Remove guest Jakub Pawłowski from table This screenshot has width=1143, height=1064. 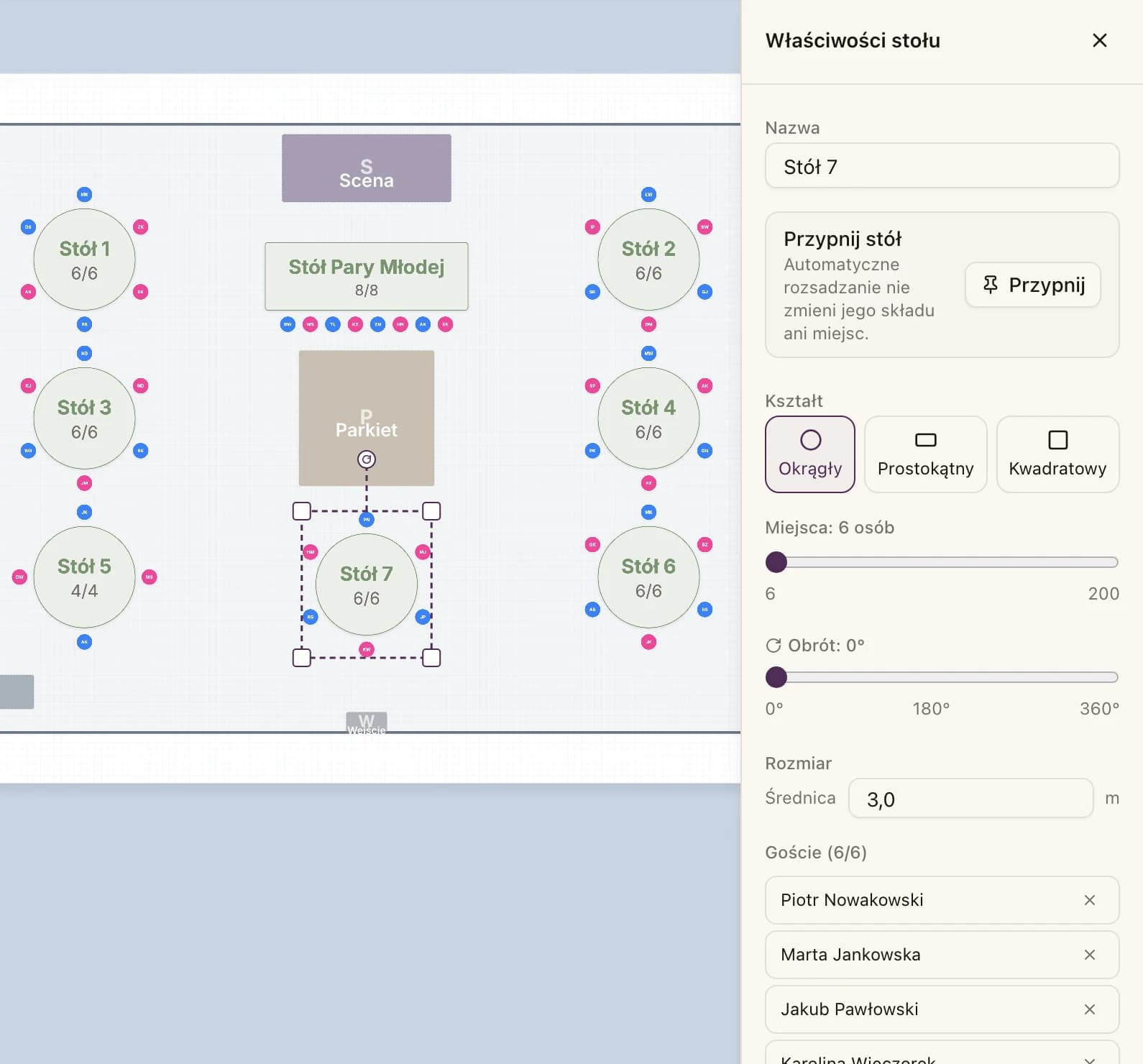tap(1089, 1009)
